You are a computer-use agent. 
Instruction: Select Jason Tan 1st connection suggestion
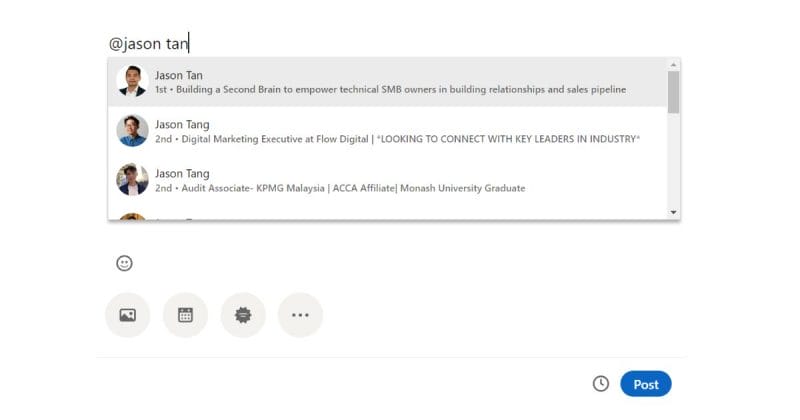coord(387,82)
